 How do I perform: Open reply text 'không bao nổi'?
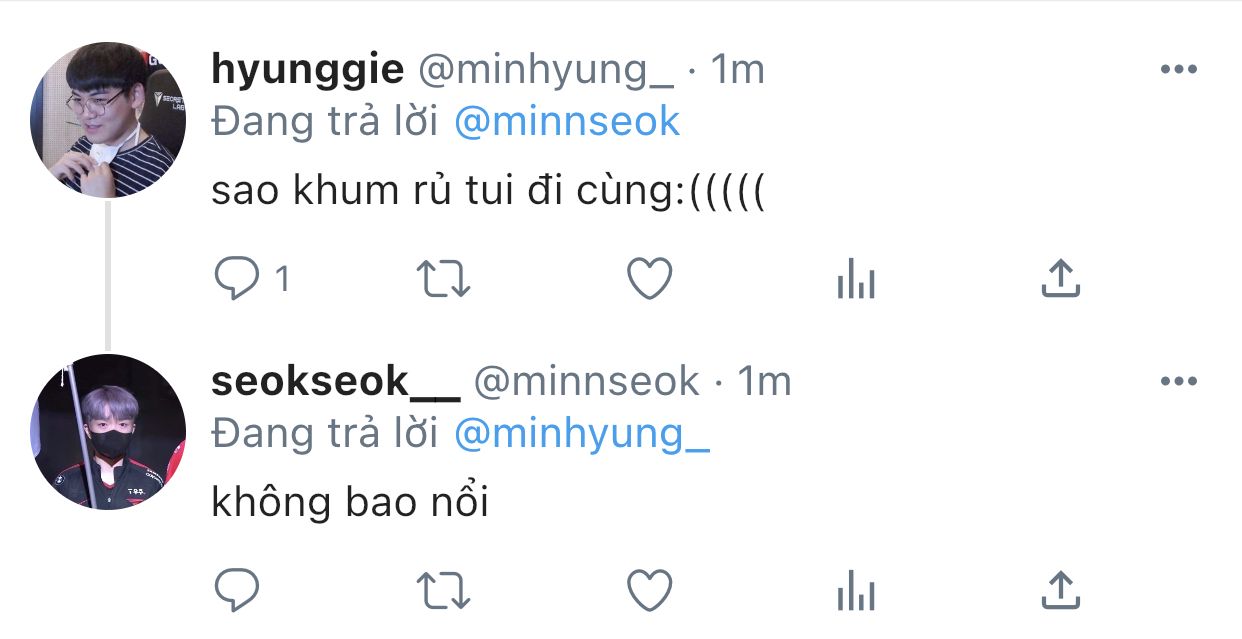350,502
